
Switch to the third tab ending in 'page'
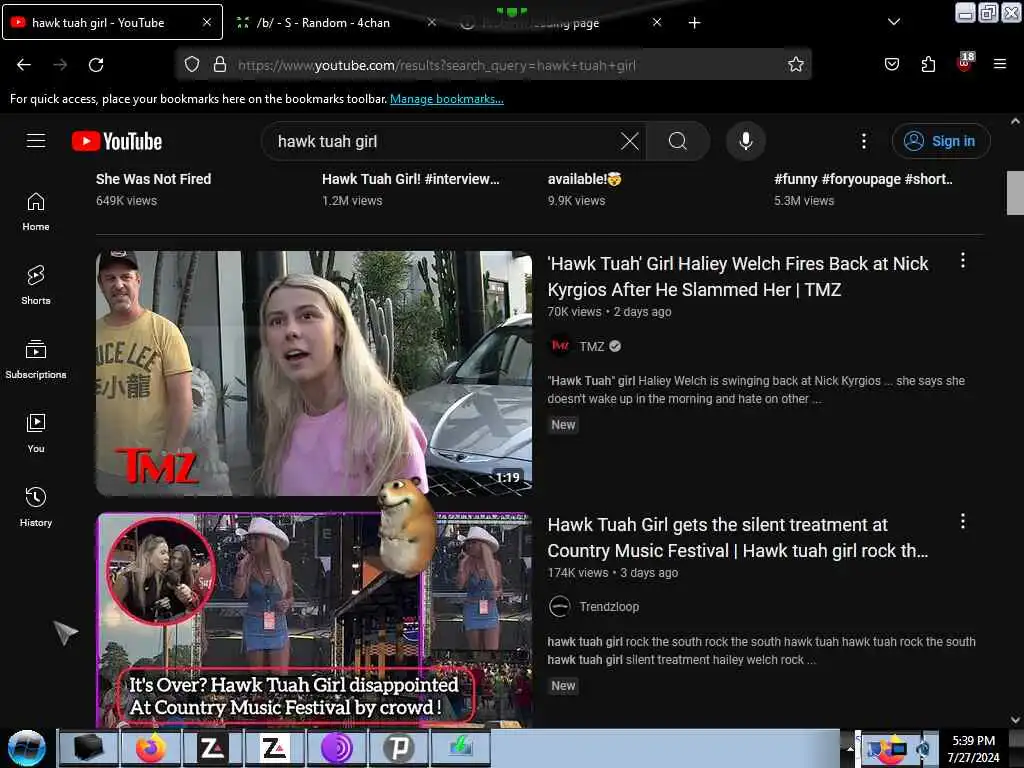tap(542, 22)
